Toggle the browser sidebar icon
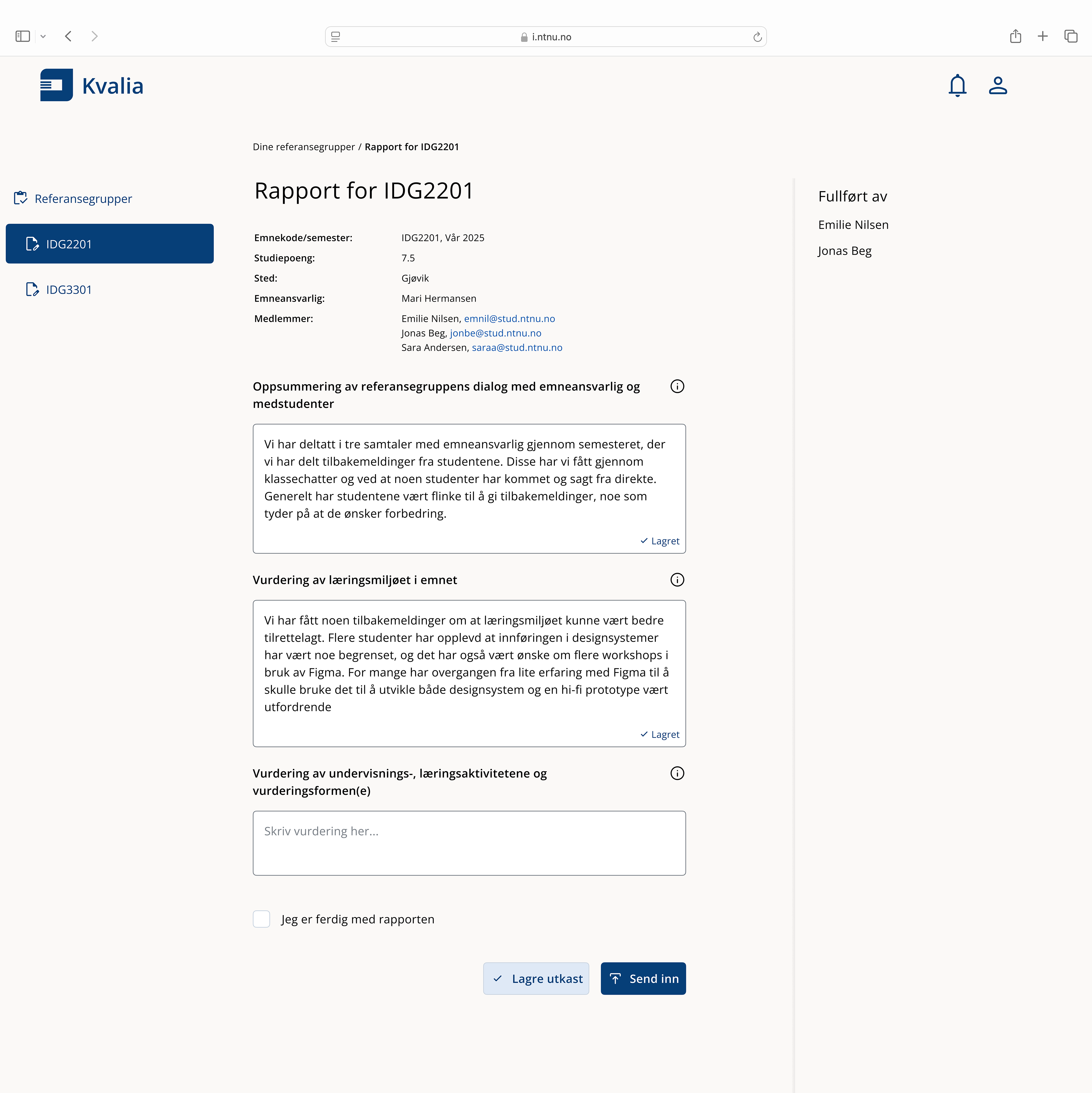This screenshot has height=1093, width=1092. 23,36
